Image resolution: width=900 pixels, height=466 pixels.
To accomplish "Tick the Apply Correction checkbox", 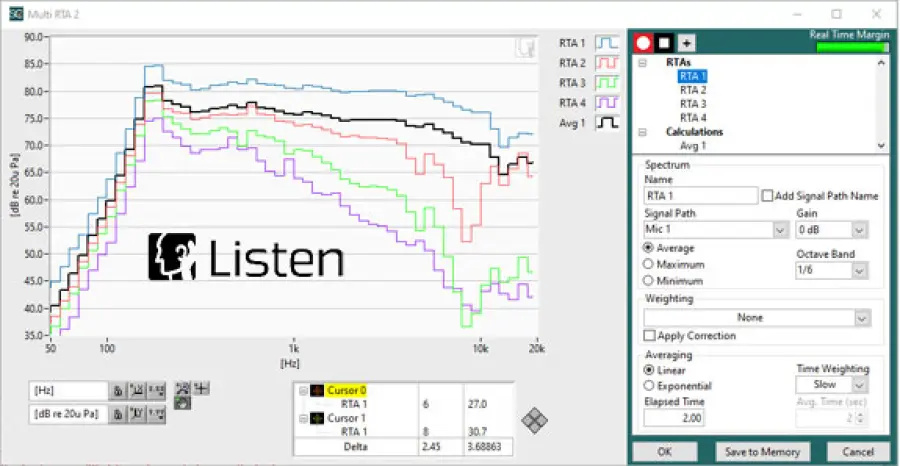I will (x=650, y=336).
